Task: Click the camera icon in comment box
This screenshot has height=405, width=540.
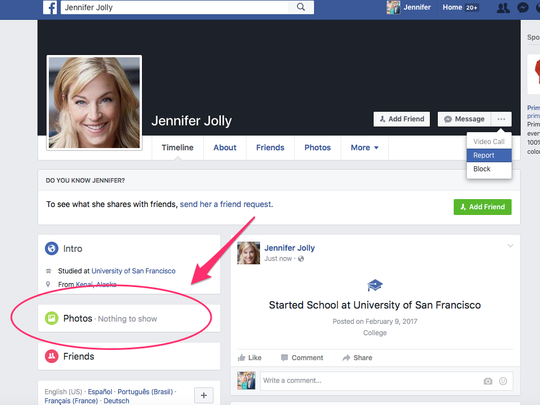Action: coord(488,381)
